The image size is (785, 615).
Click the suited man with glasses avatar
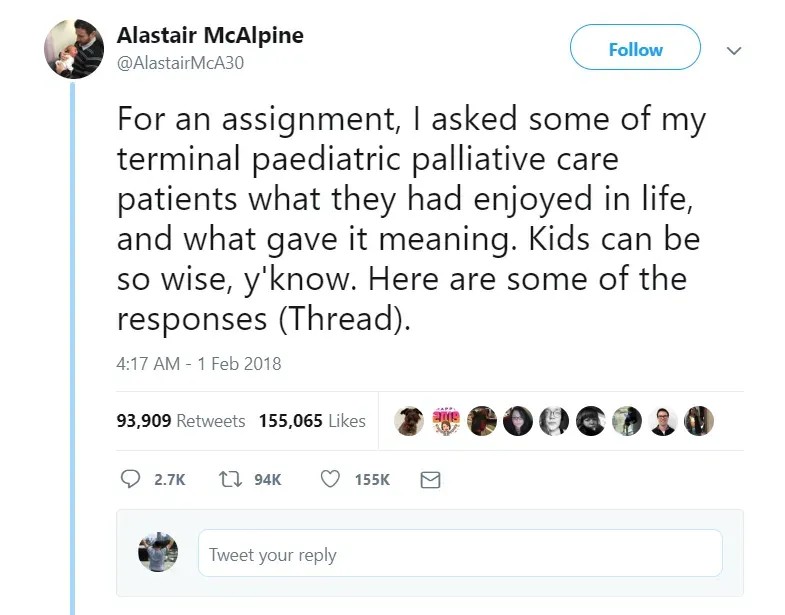pyautogui.click(x=662, y=421)
